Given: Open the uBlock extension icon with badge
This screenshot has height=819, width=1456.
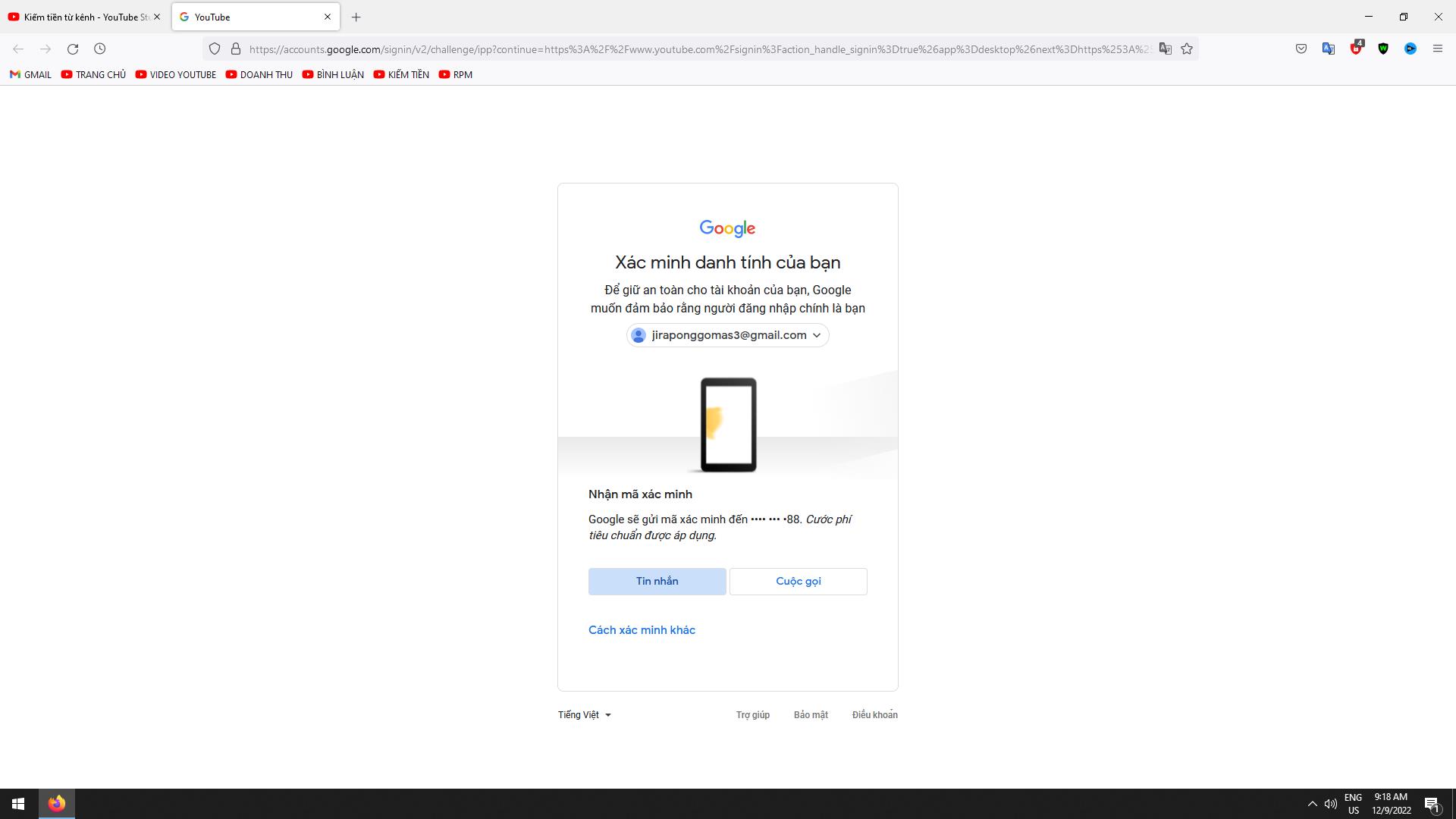Looking at the screenshot, I should pyautogui.click(x=1356, y=49).
